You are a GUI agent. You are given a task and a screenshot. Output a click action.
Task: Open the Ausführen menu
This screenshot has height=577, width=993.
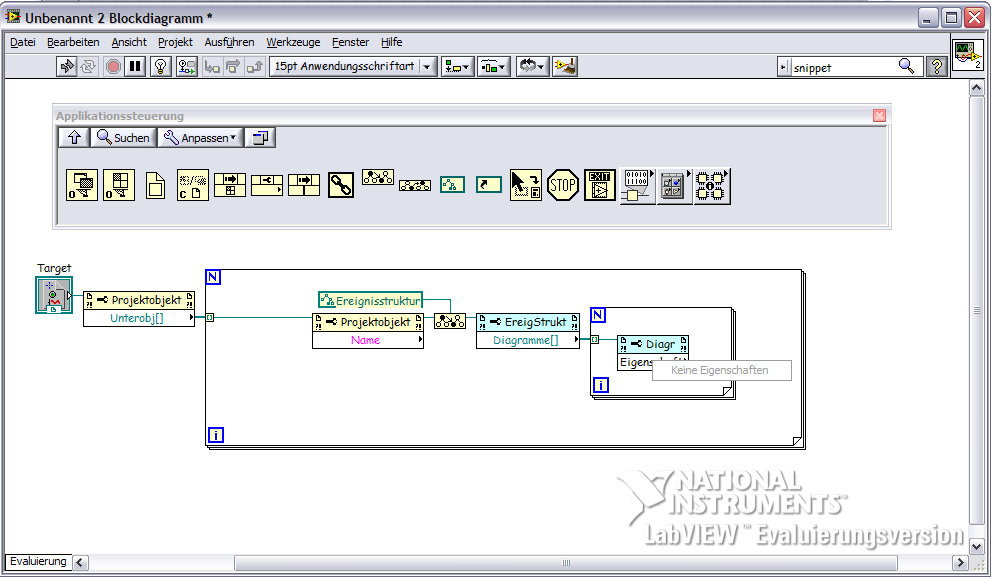tap(229, 42)
